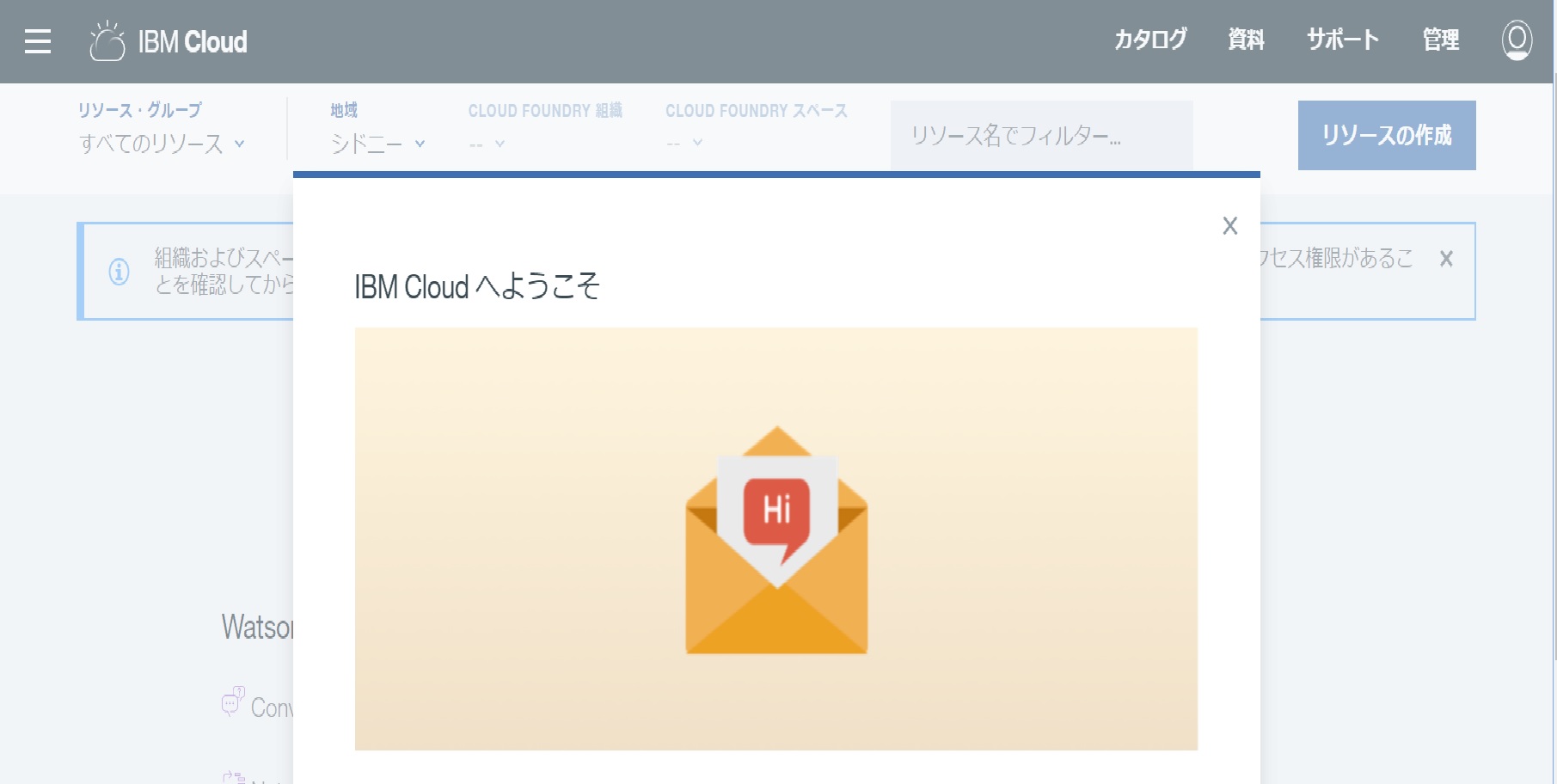Open the カタログ menu item

point(1150,40)
